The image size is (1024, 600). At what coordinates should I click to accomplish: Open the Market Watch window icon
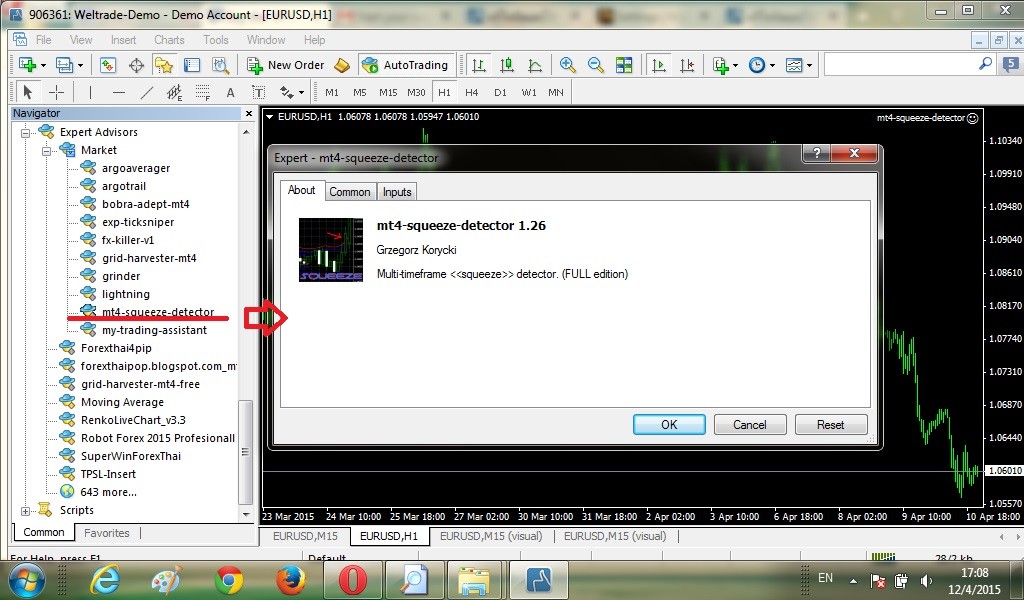(x=108, y=65)
